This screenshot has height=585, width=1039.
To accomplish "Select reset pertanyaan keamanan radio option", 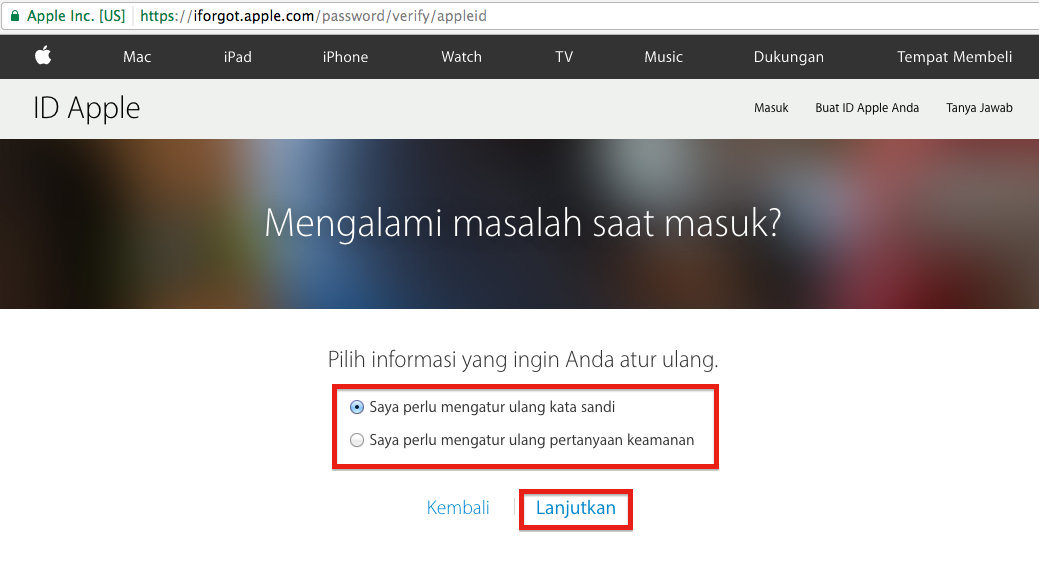I will [357, 440].
